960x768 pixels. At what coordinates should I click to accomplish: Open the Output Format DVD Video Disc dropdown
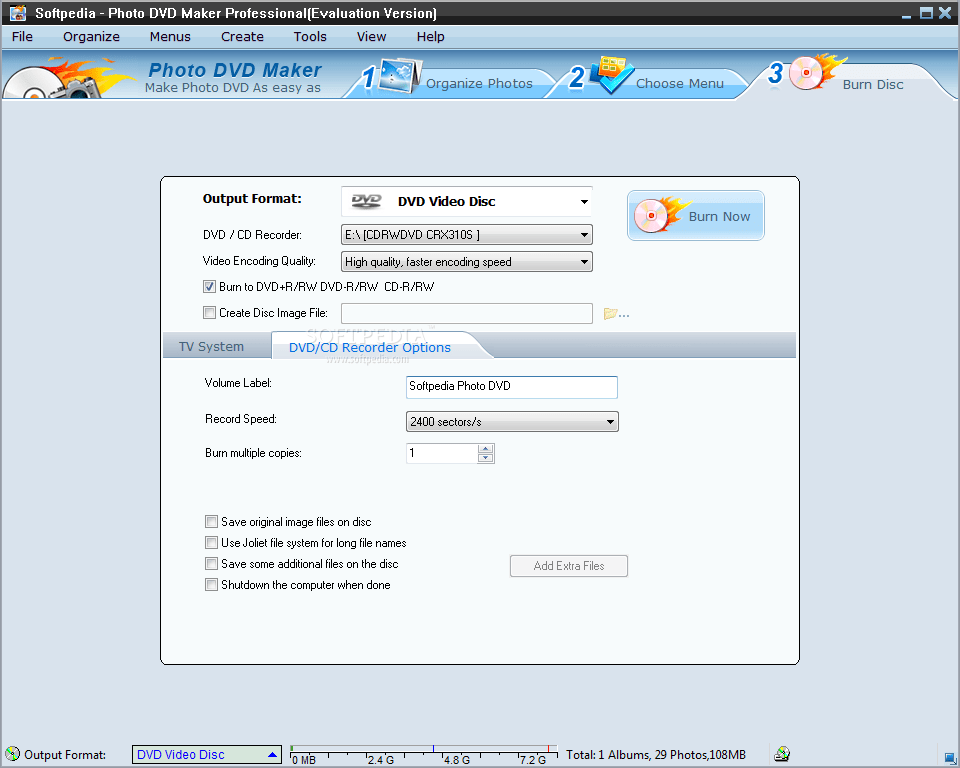(467, 201)
